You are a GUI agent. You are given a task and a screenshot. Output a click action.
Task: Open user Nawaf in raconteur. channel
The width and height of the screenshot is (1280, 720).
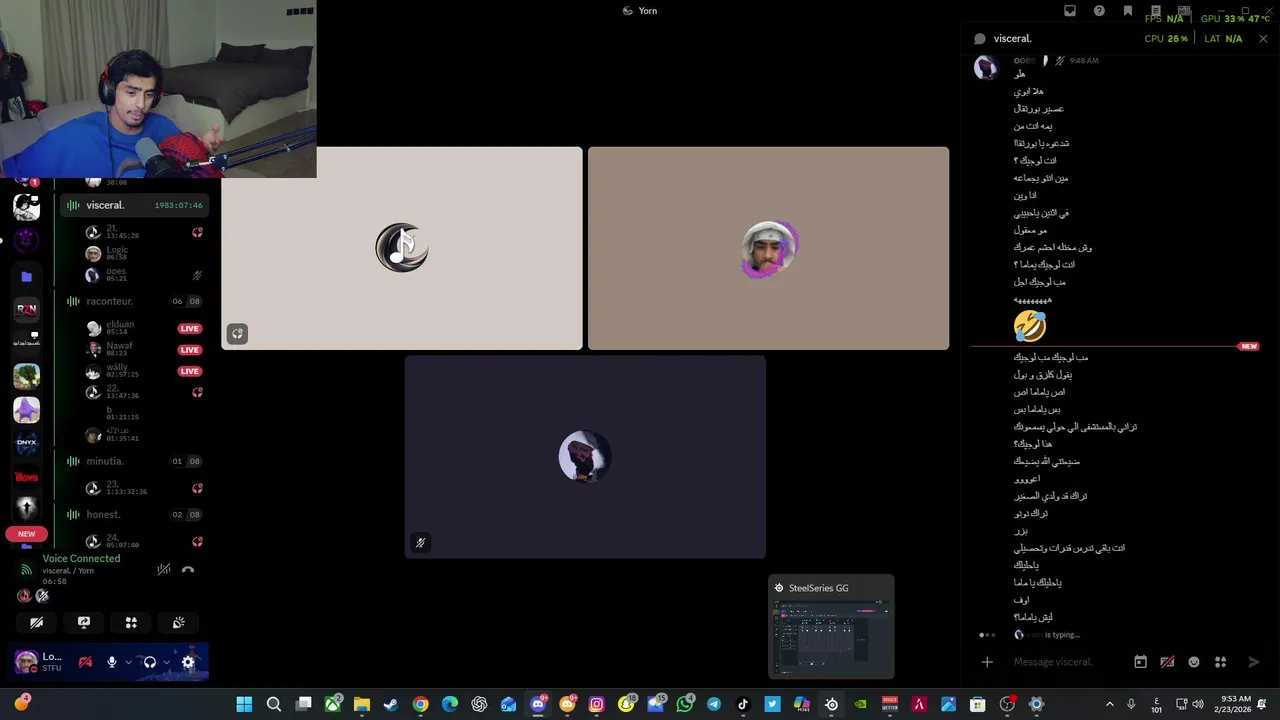coord(144,350)
